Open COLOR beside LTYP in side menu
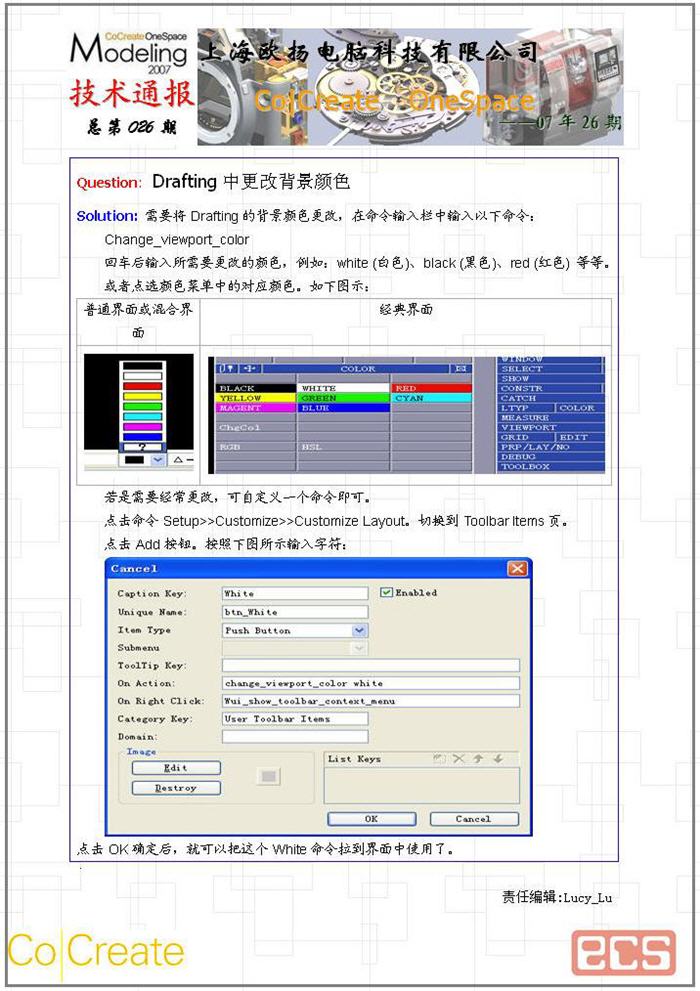700x991 pixels. click(x=579, y=408)
